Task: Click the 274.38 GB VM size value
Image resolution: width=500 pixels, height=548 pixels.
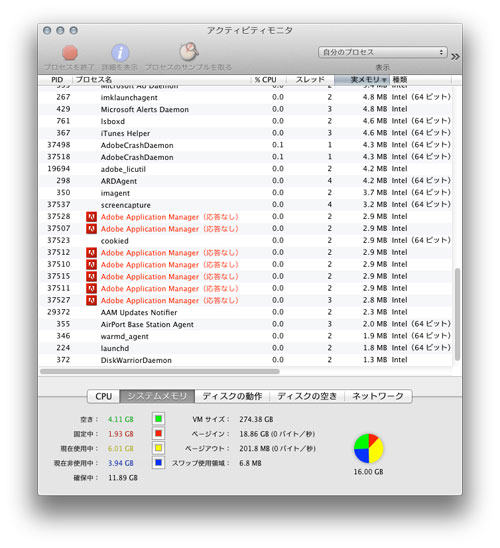Action: [256, 419]
